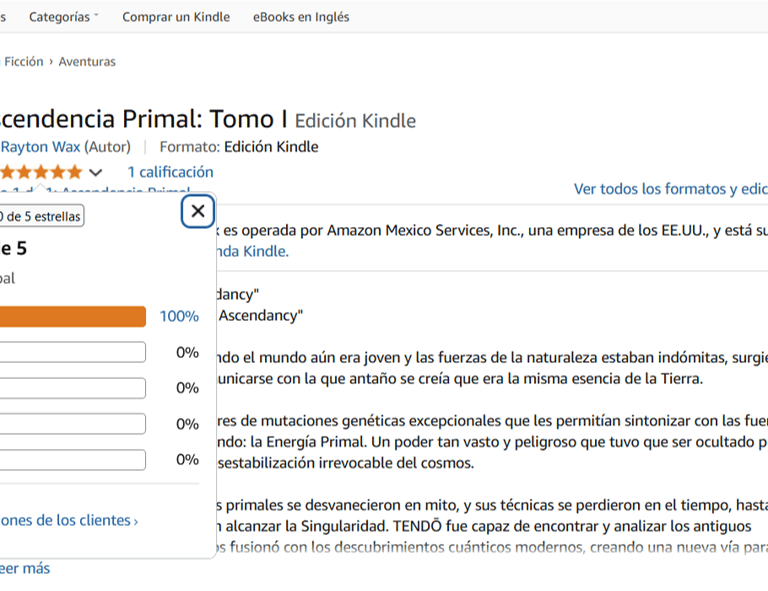The width and height of the screenshot is (768, 591).
Task: Expand the description with Leer más
Action: pyautogui.click(x=25, y=568)
